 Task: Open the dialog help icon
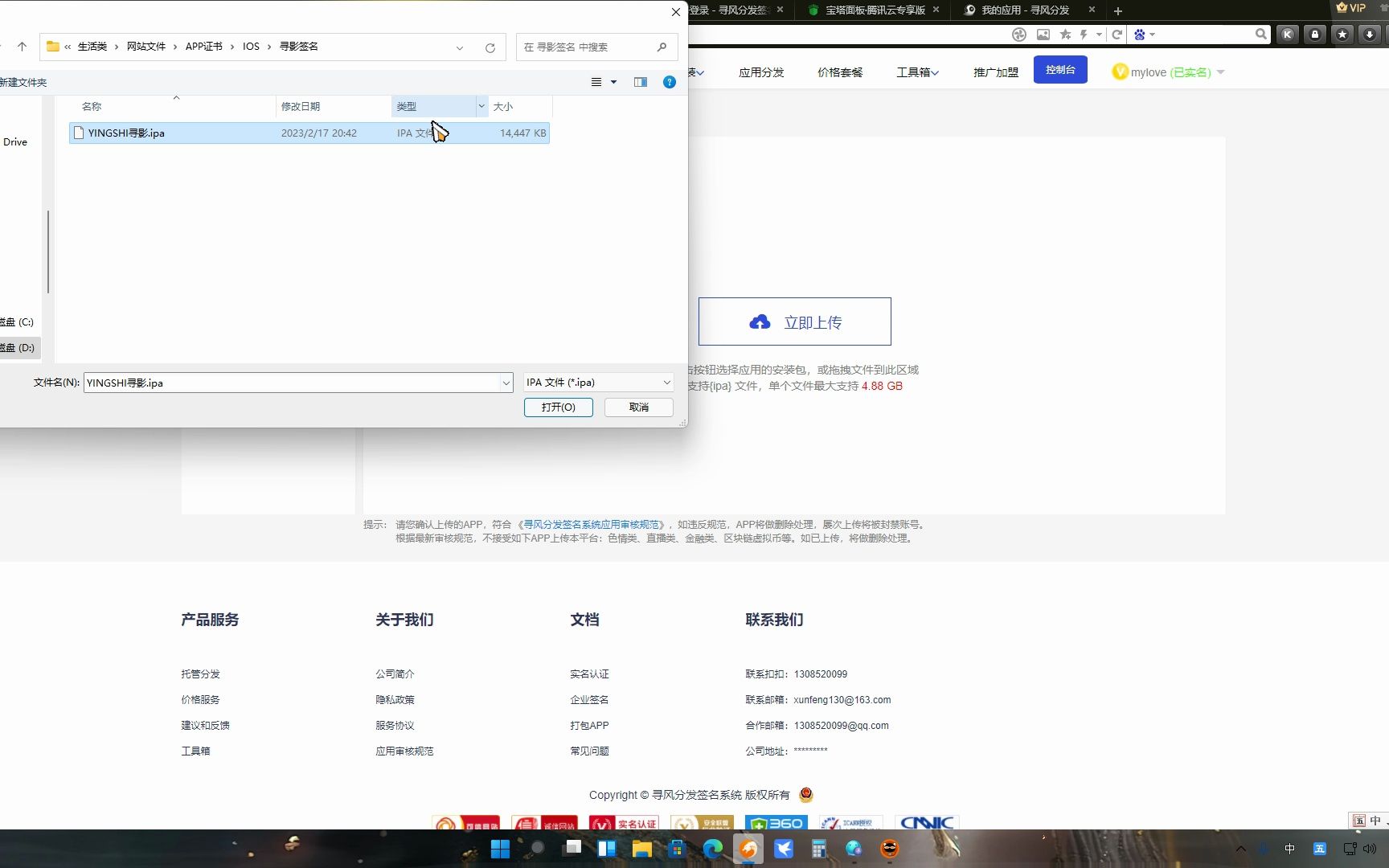point(670,82)
